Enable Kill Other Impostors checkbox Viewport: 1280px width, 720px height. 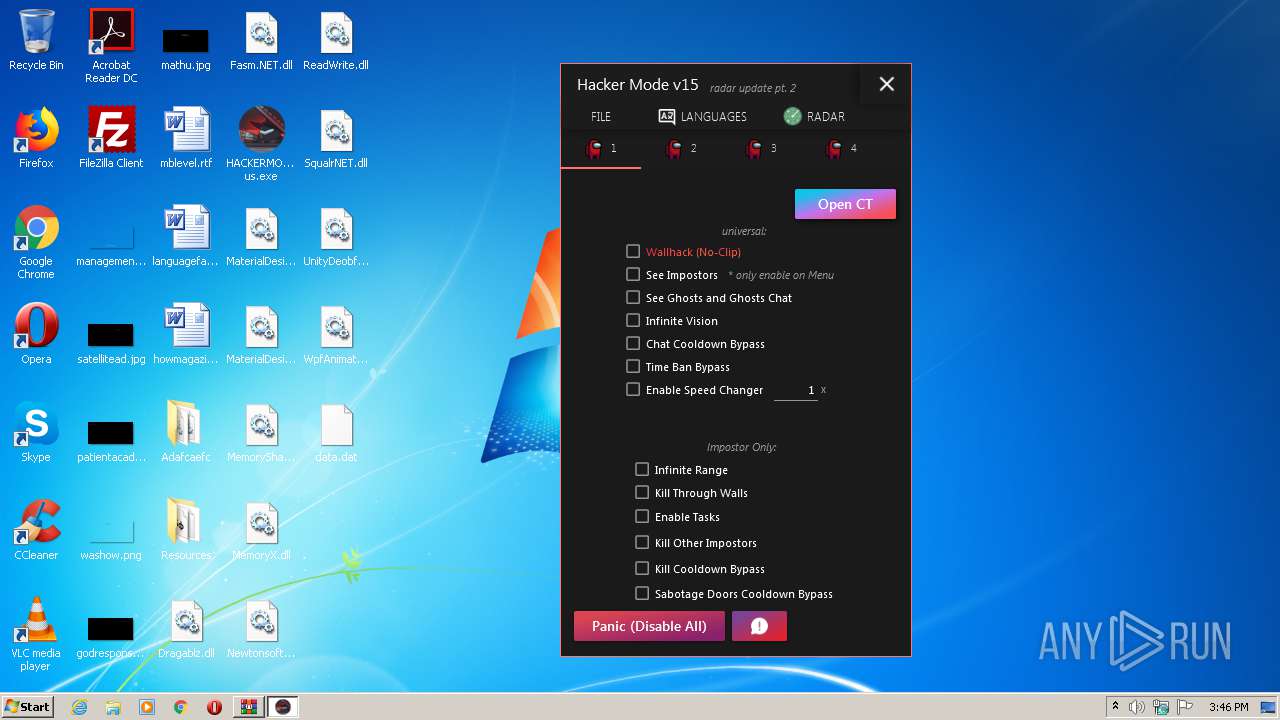coord(642,543)
